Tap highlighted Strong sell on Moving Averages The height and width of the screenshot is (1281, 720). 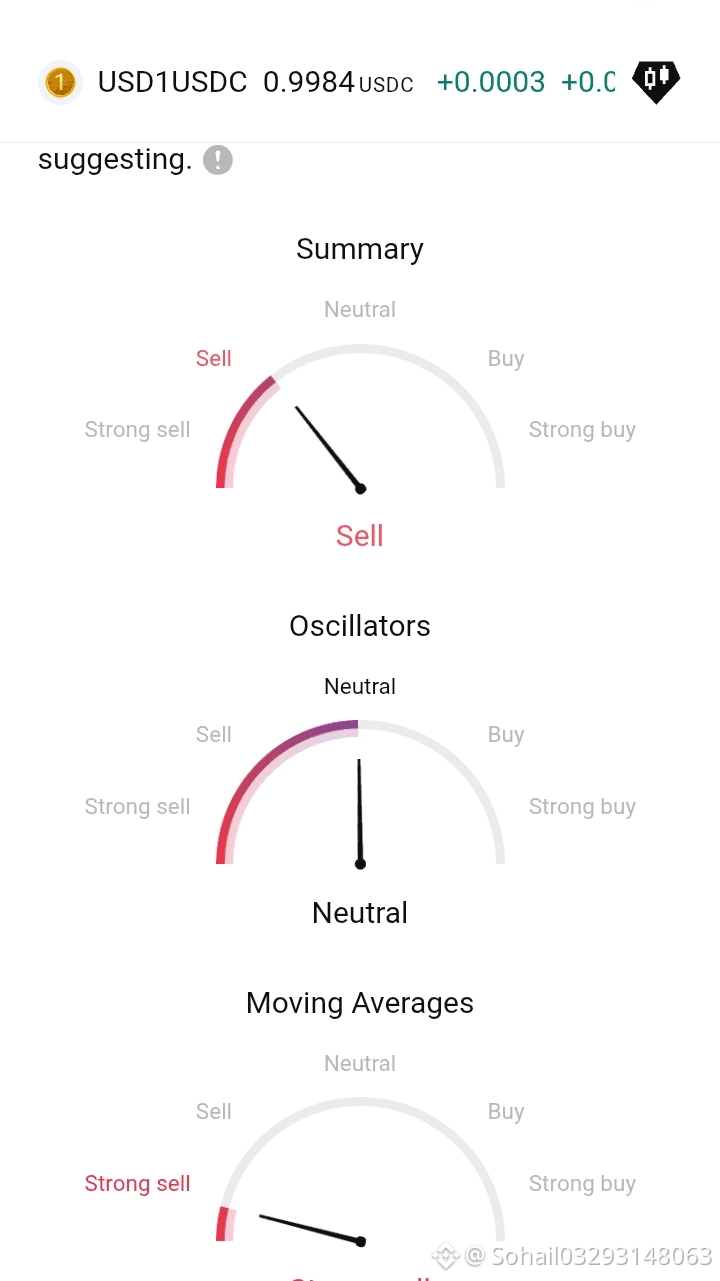pyautogui.click(x=137, y=1184)
